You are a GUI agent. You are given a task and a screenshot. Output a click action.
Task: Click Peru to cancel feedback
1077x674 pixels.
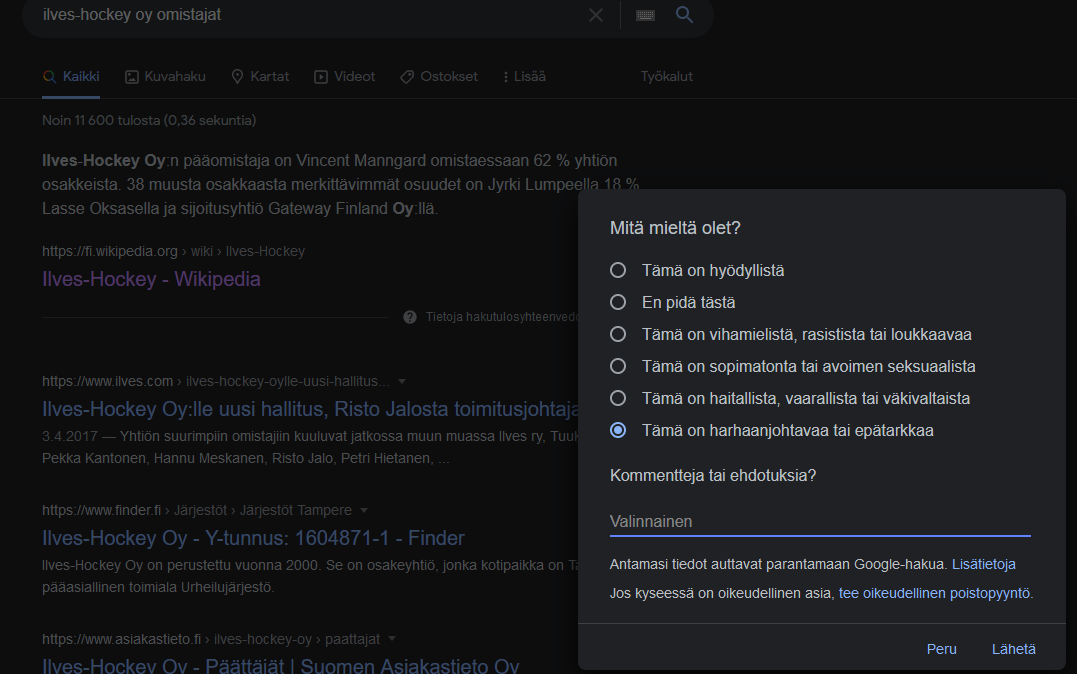(x=942, y=649)
